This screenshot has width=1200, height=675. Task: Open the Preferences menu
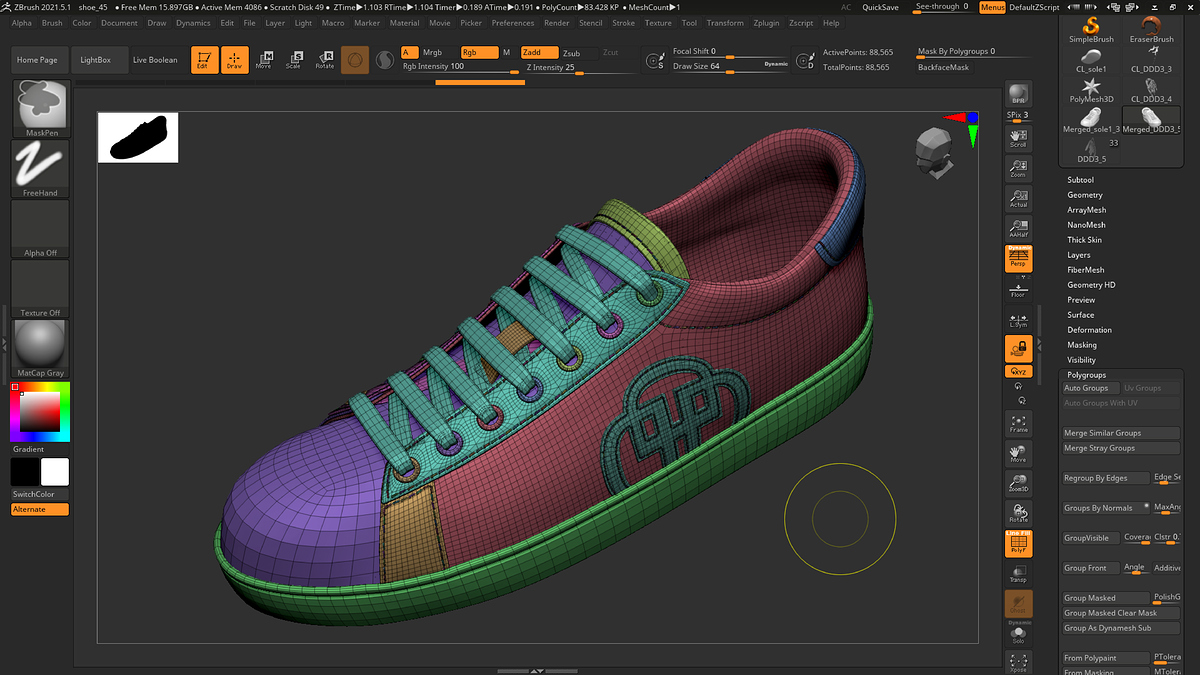click(x=513, y=23)
